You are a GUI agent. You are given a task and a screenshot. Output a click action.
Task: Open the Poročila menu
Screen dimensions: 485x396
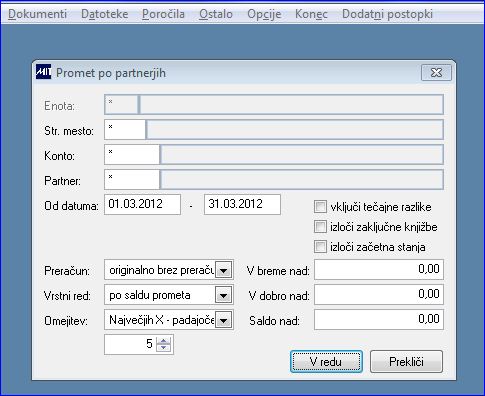(163, 14)
